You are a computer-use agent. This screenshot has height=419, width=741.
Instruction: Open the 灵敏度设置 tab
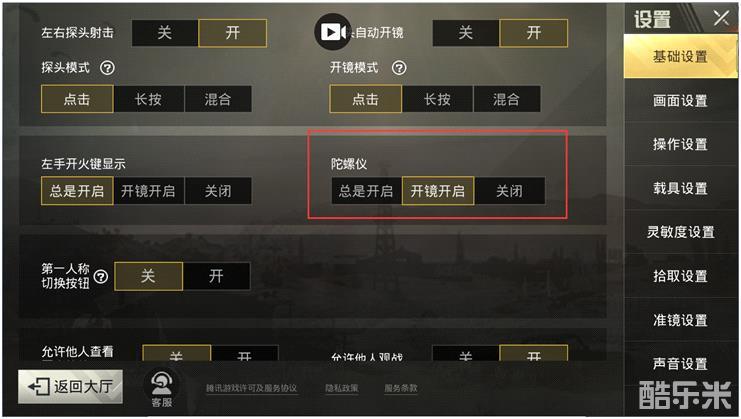pyautogui.click(x=680, y=232)
